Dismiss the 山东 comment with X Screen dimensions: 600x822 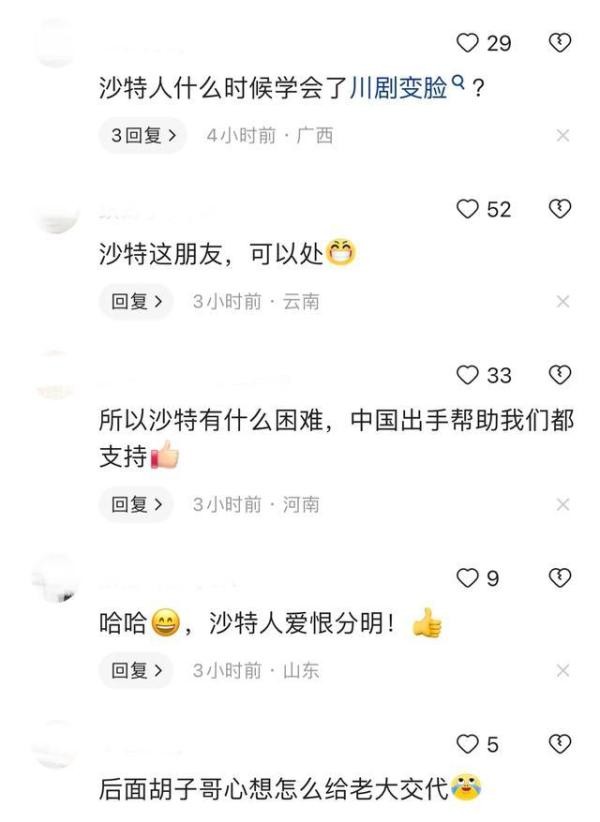pos(563,670)
